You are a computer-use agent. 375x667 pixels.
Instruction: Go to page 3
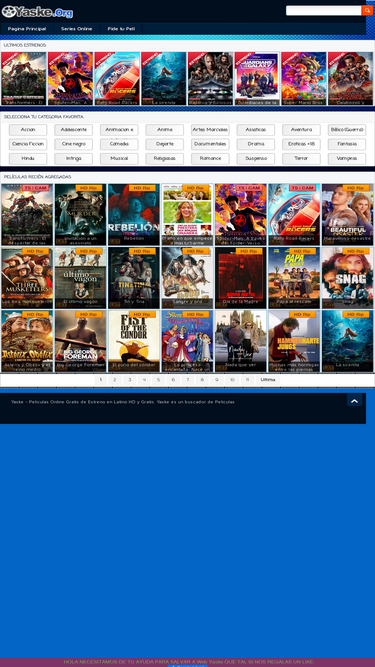[x=130, y=380]
